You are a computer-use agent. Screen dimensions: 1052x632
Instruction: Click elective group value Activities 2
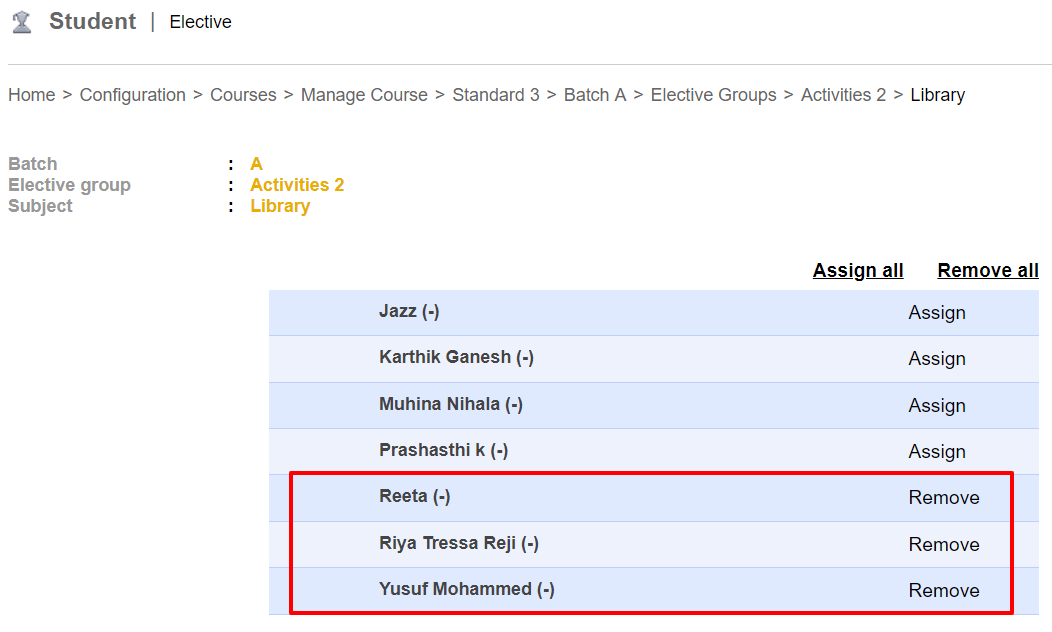297,185
